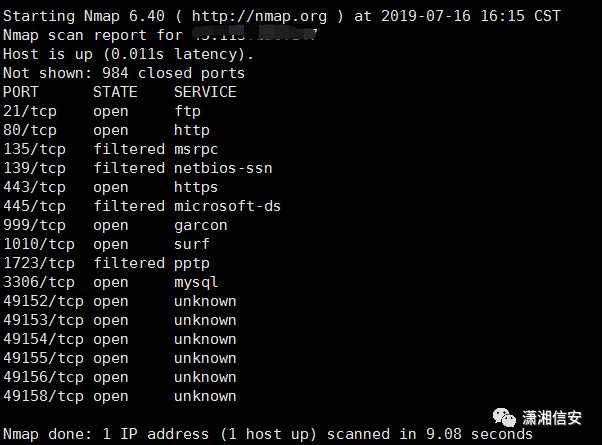
Task: Click the 49152/tcp unknown port line
Action: tap(119, 301)
